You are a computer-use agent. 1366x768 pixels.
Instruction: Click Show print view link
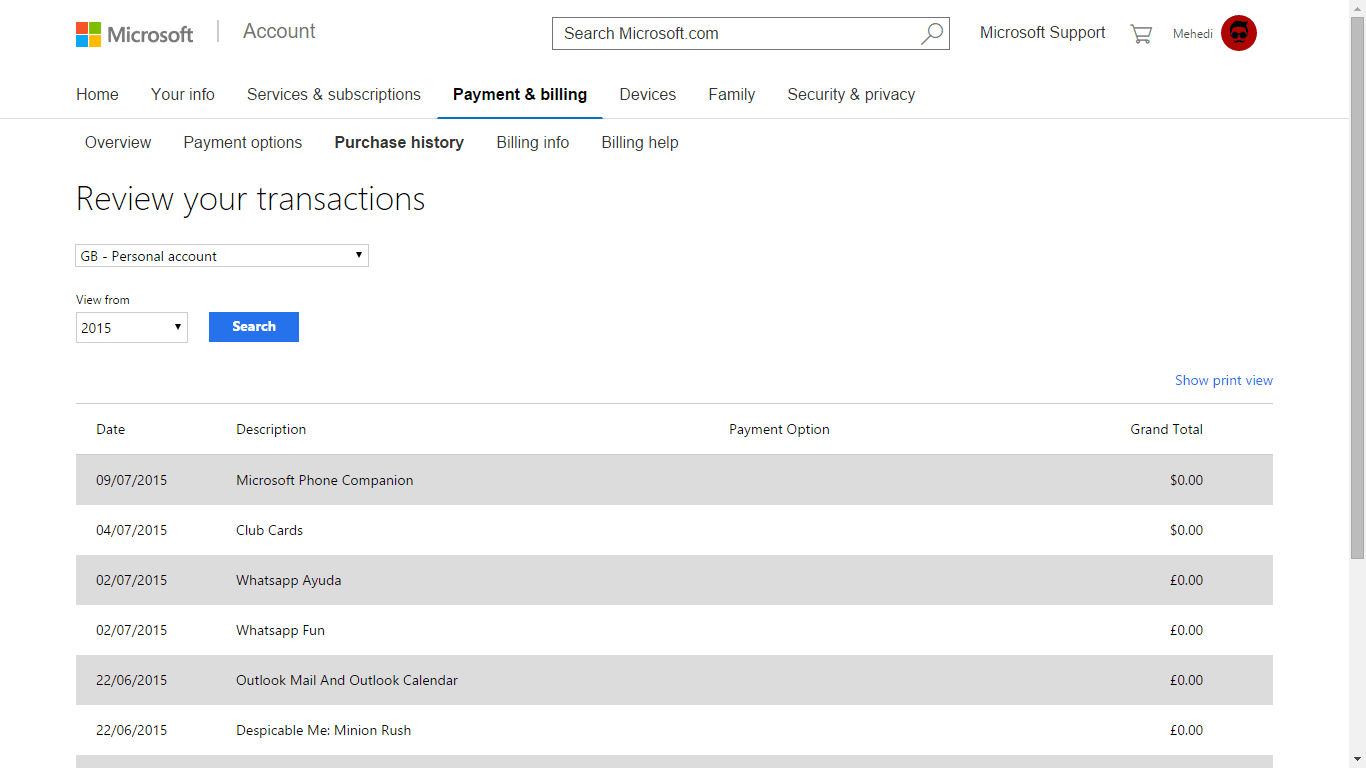click(1224, 380)
